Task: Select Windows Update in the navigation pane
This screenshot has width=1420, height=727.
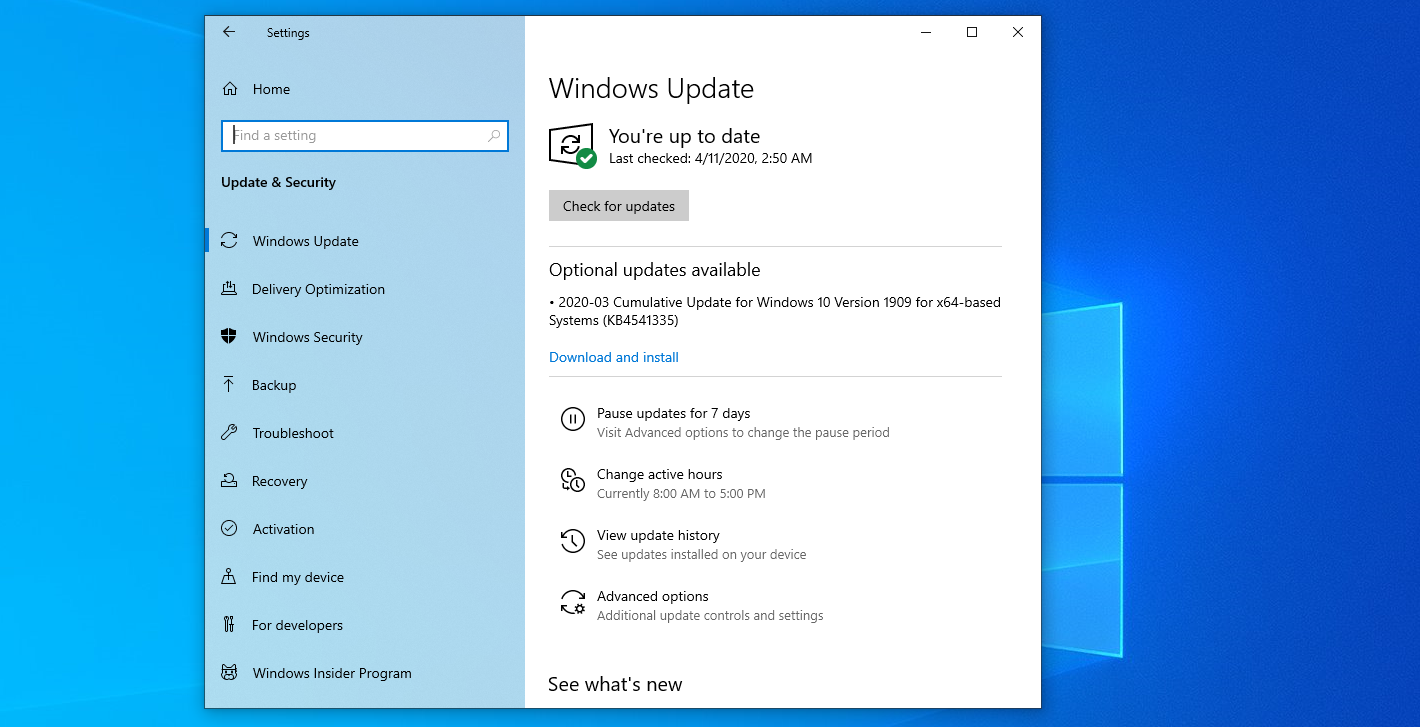Action: tap(305, 240)
